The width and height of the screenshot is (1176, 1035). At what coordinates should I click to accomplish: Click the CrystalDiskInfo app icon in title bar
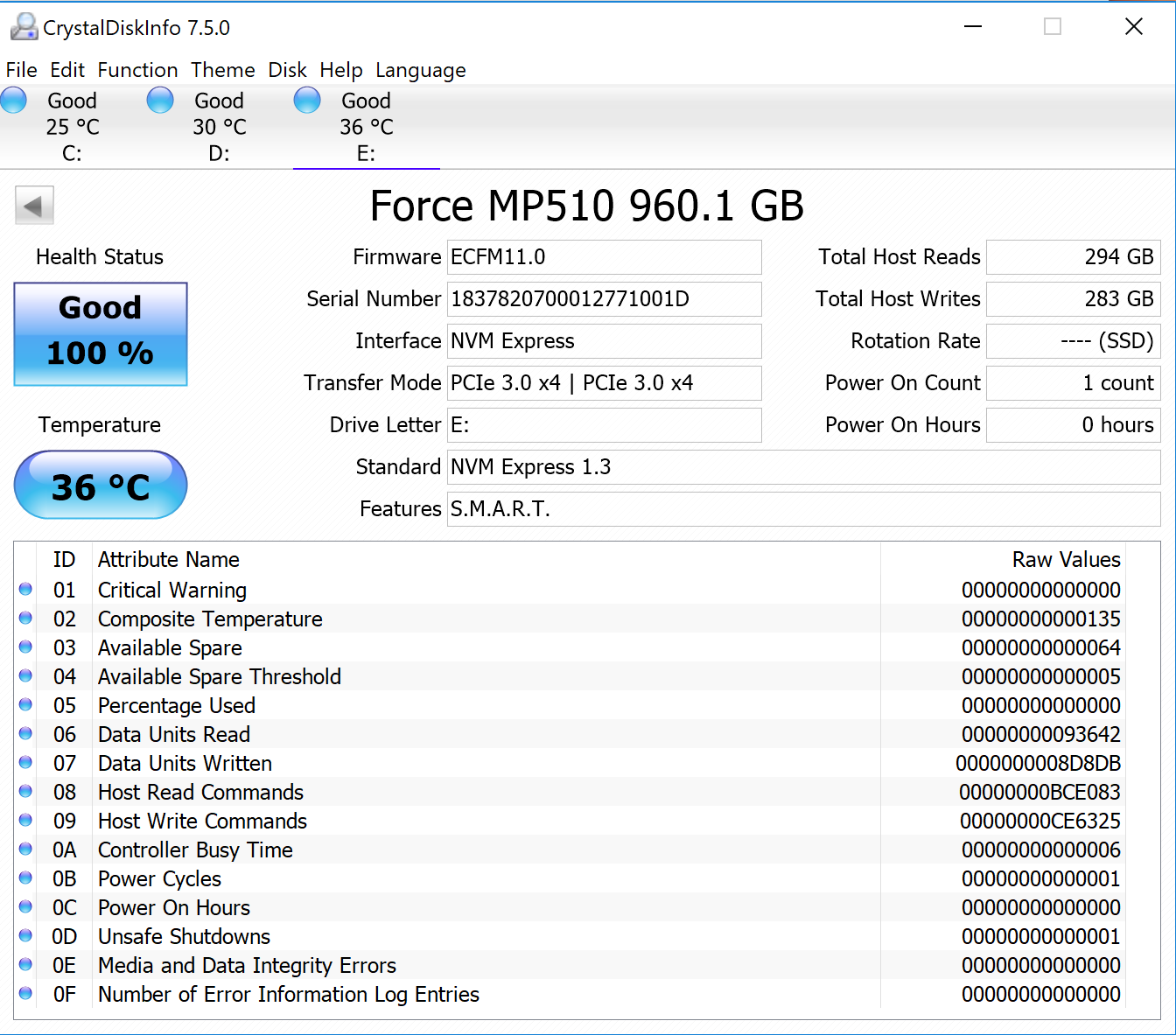click(x=24, y=27)
